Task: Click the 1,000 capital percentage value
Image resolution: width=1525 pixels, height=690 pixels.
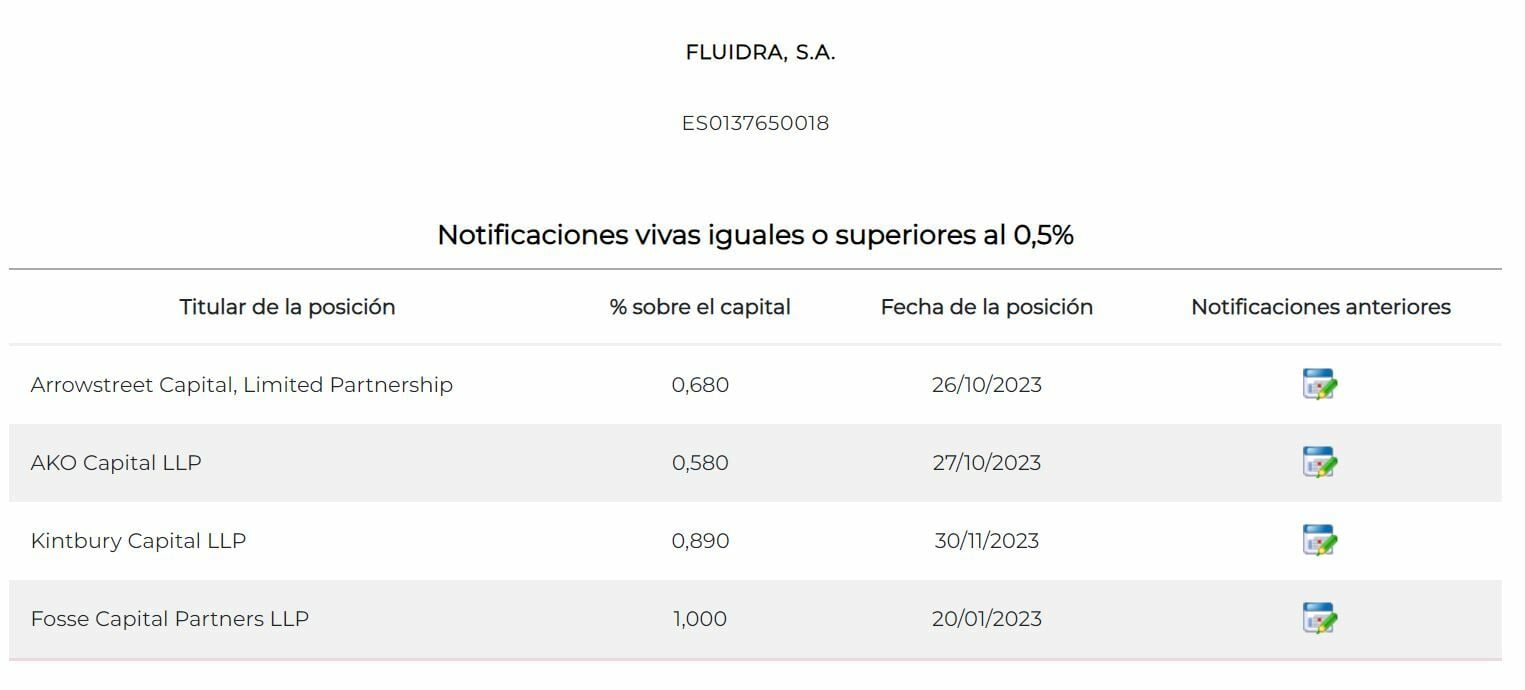Action: click(x=700, y=619)
